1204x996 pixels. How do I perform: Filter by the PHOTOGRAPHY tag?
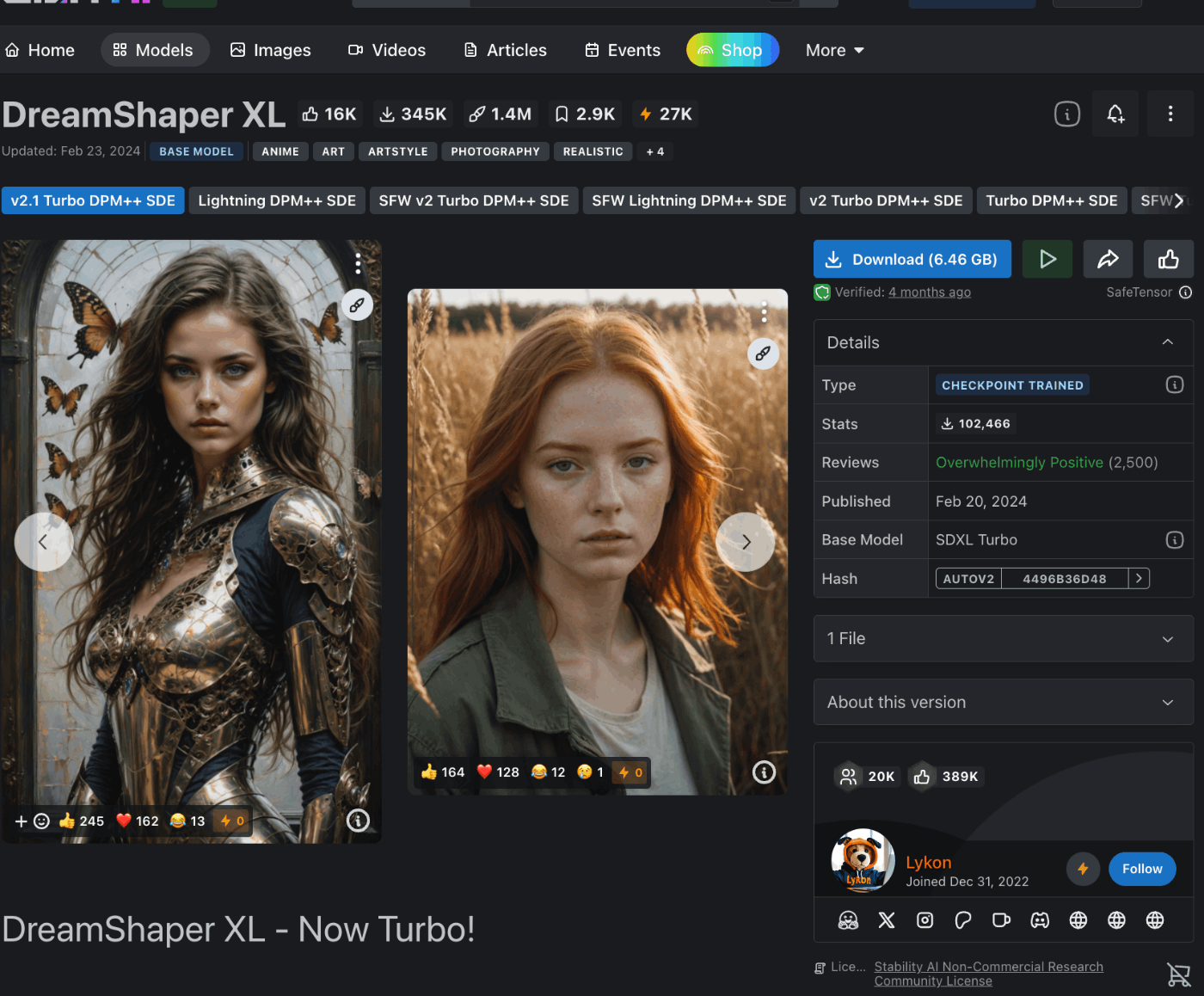click(x=495, y=151)
